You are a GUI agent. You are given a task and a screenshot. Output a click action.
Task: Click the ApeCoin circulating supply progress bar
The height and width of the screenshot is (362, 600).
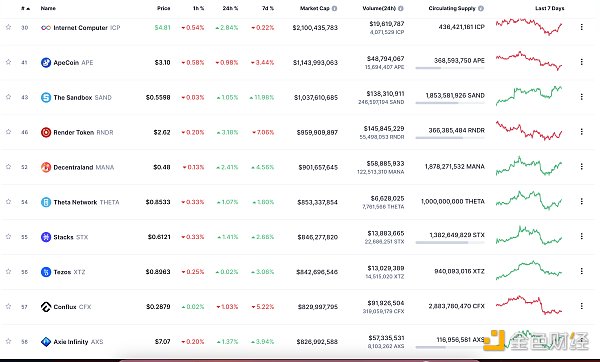coord(450,68)
